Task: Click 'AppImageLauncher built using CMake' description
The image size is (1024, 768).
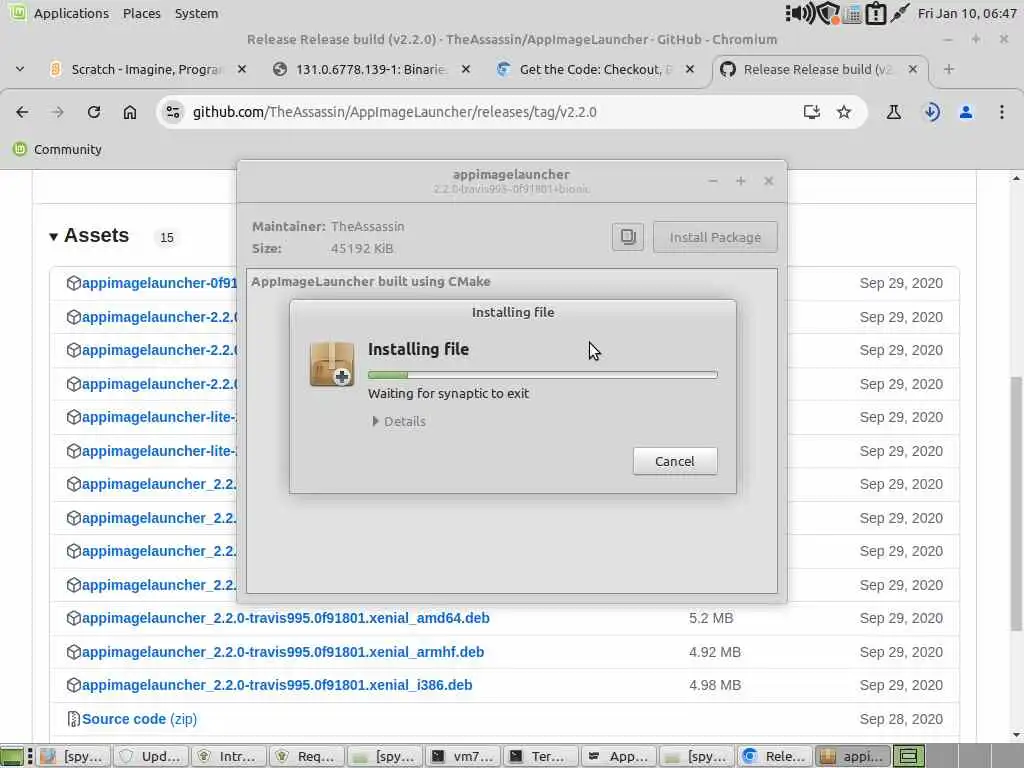Action: point(371,281)
